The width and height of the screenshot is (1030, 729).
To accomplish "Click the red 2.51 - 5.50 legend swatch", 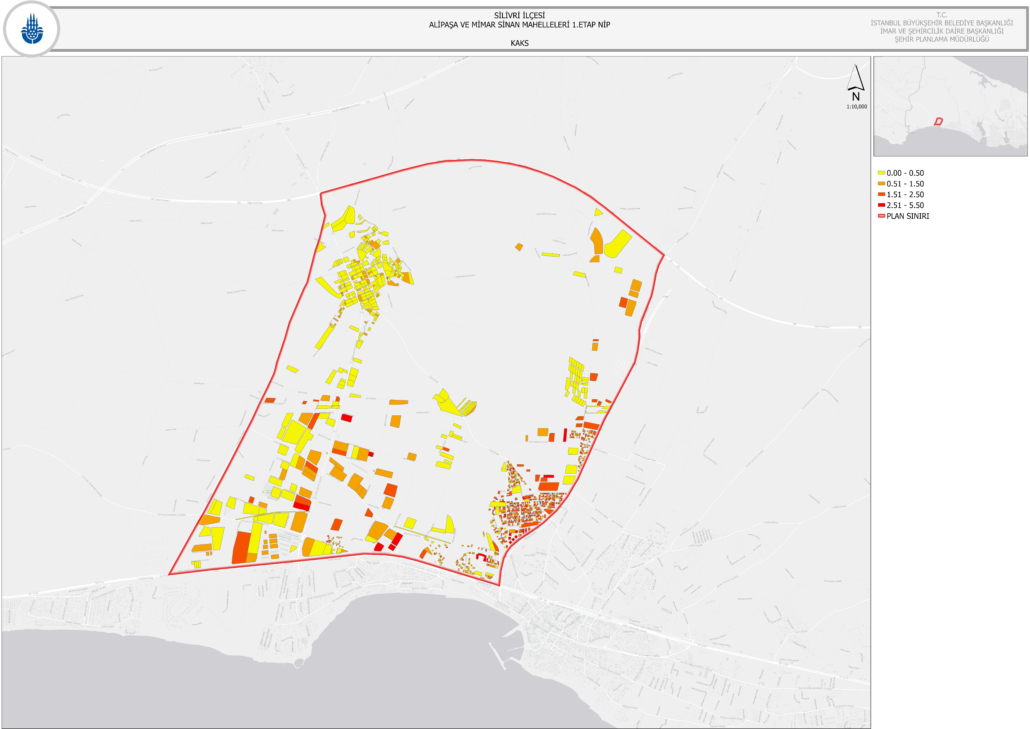I will coord(881,204).
